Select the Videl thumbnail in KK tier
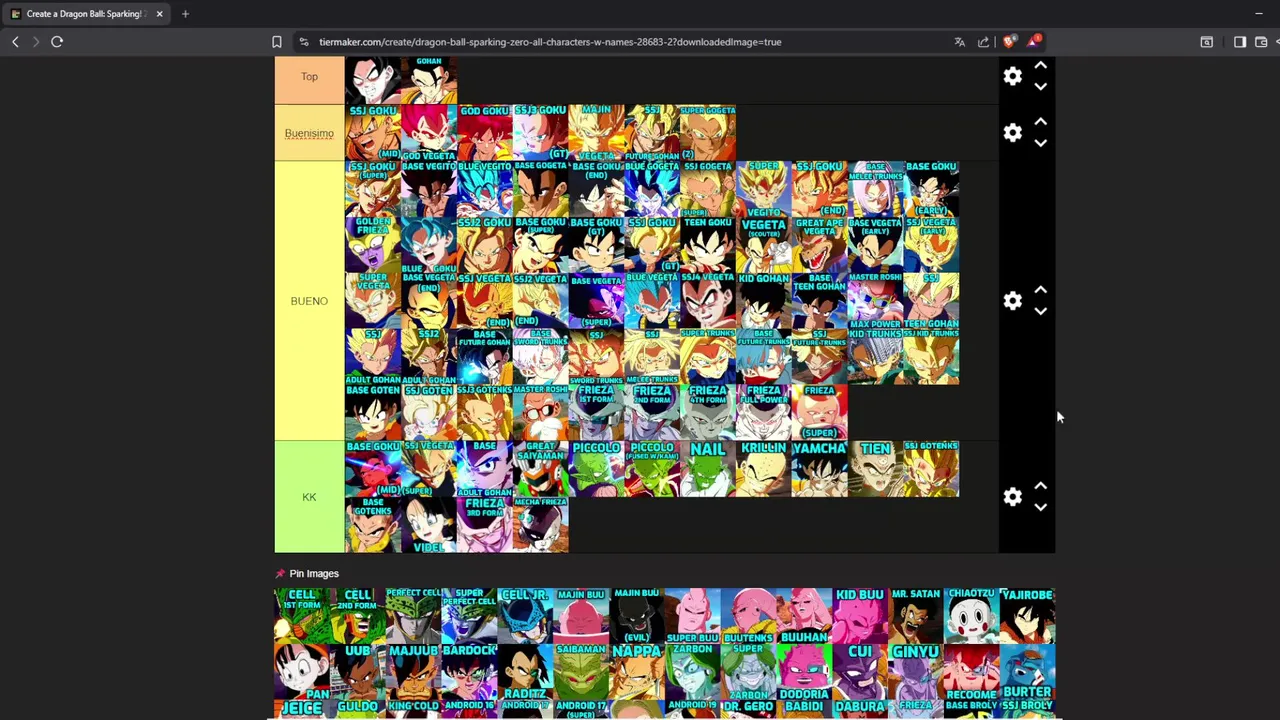The height and width of the screenshot is (720, 1280). pyautogui.click(x=429, y=525)
